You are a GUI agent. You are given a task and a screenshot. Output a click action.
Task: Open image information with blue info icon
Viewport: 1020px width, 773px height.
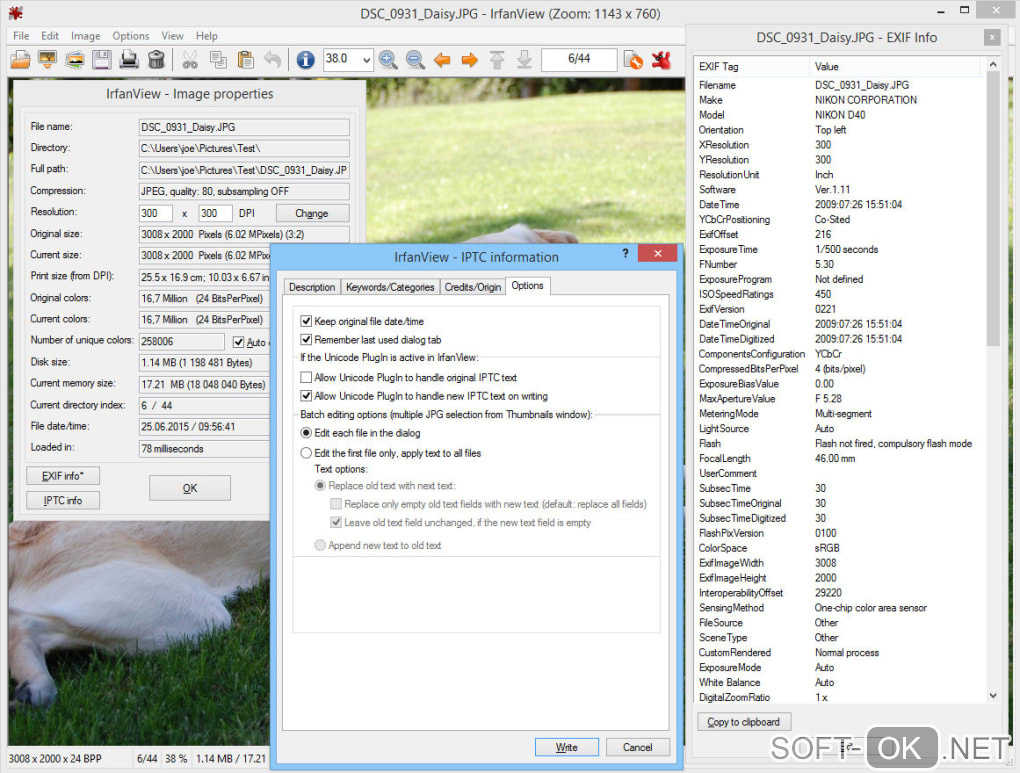[305, 60]
